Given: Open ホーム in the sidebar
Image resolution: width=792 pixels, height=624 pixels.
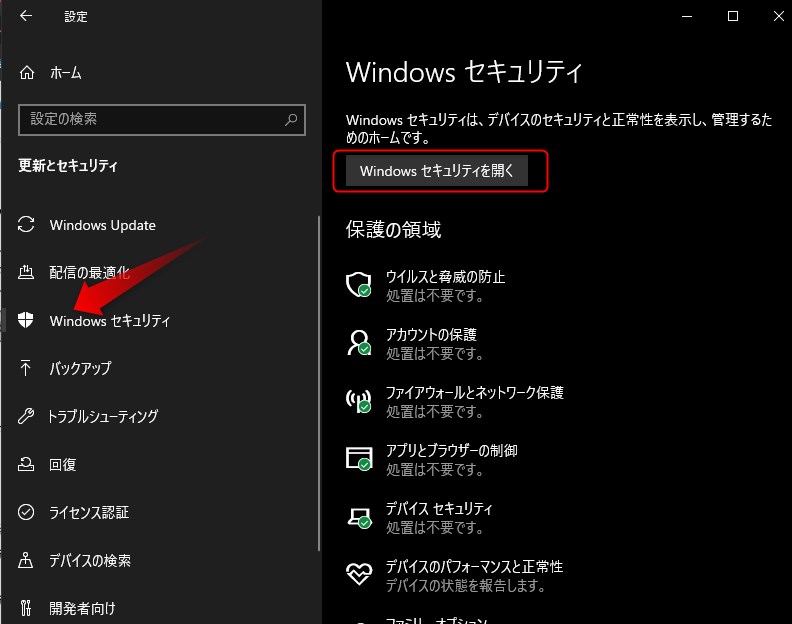Looking at the screenshot, I should click(x=66, y=73).
